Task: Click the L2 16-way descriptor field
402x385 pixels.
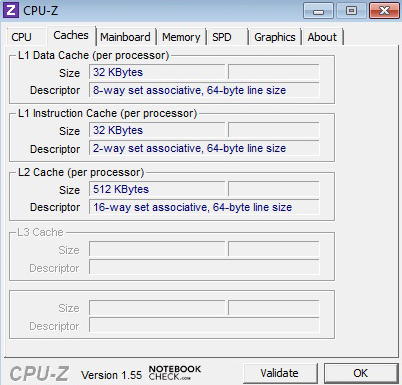Action: (x=204, y=207)
